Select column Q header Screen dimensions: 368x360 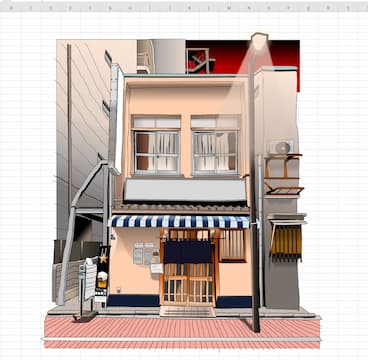click(308, 7)
